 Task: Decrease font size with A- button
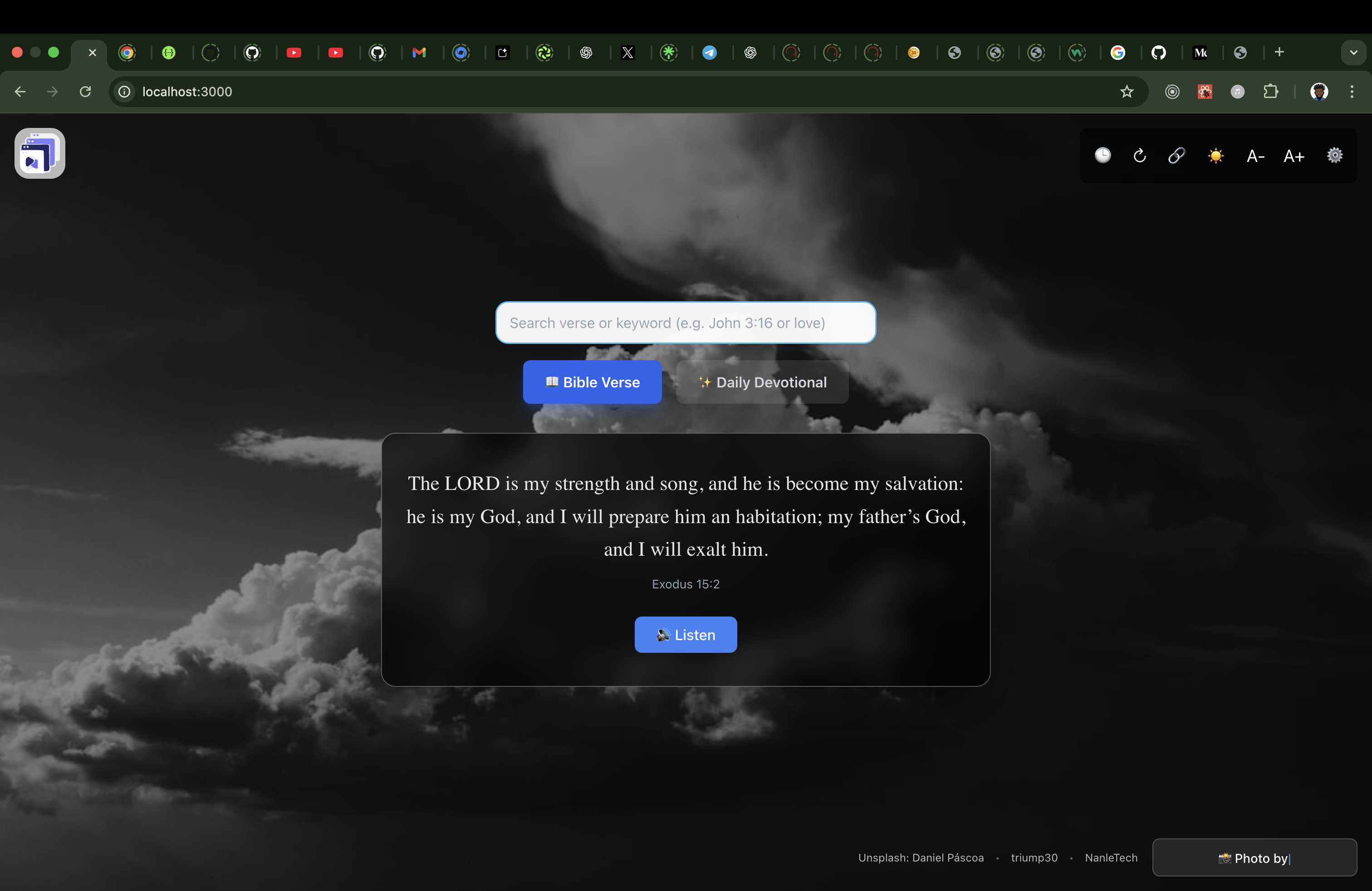pyautogui.click(x=1255, y=156)
